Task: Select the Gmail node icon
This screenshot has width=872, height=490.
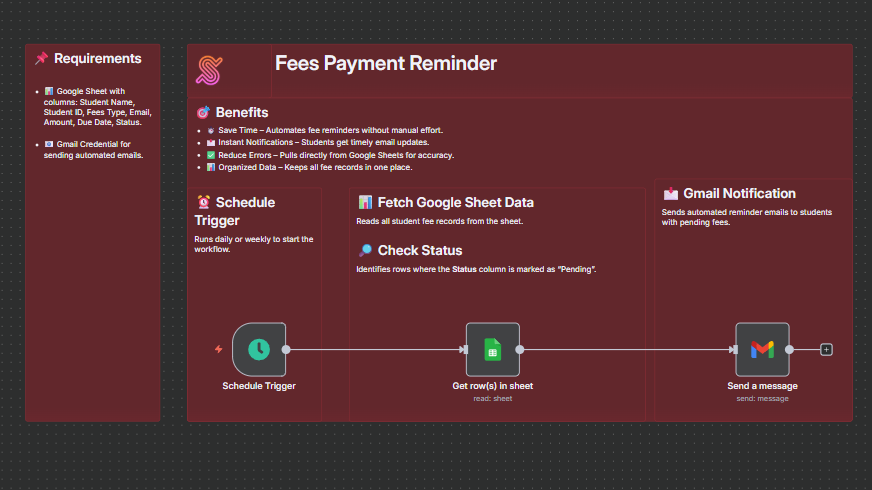Action: click(x=762, y=349)
